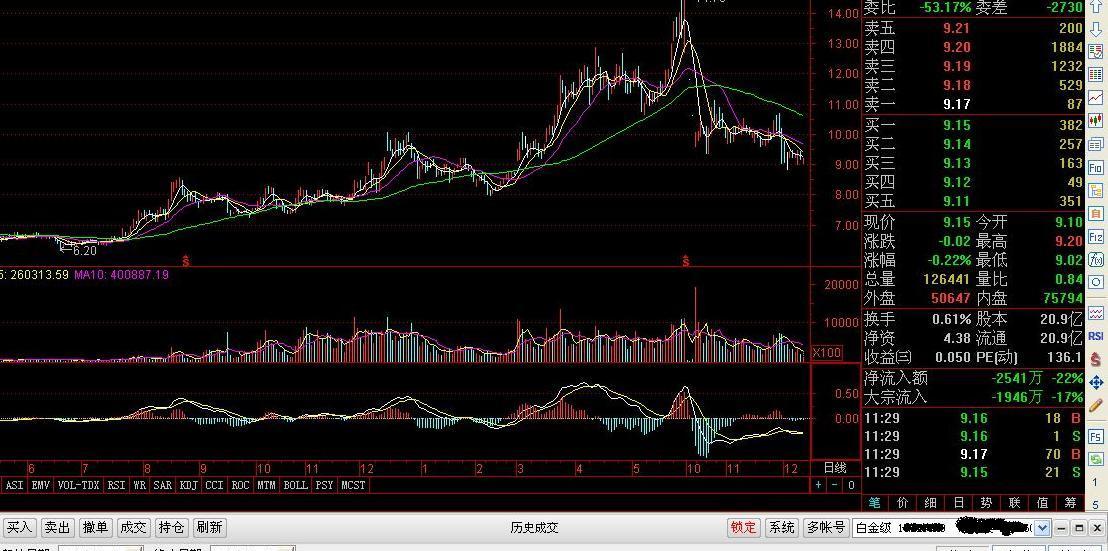The image size is (1108, 551).
Task: Open the 日线 period selector
Action: tap(835, 468)
